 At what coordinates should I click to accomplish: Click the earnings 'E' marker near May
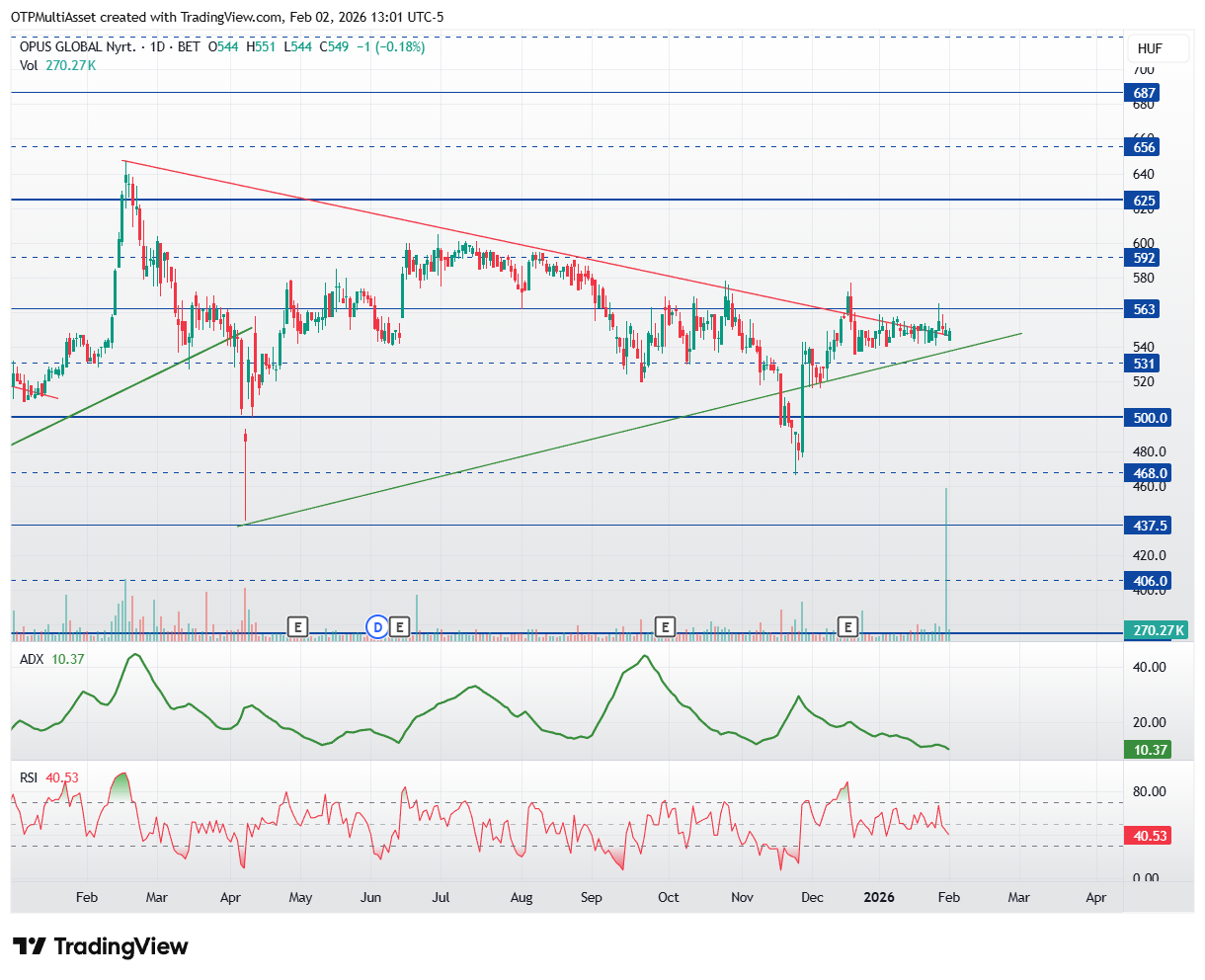click(x=297, y=626)
